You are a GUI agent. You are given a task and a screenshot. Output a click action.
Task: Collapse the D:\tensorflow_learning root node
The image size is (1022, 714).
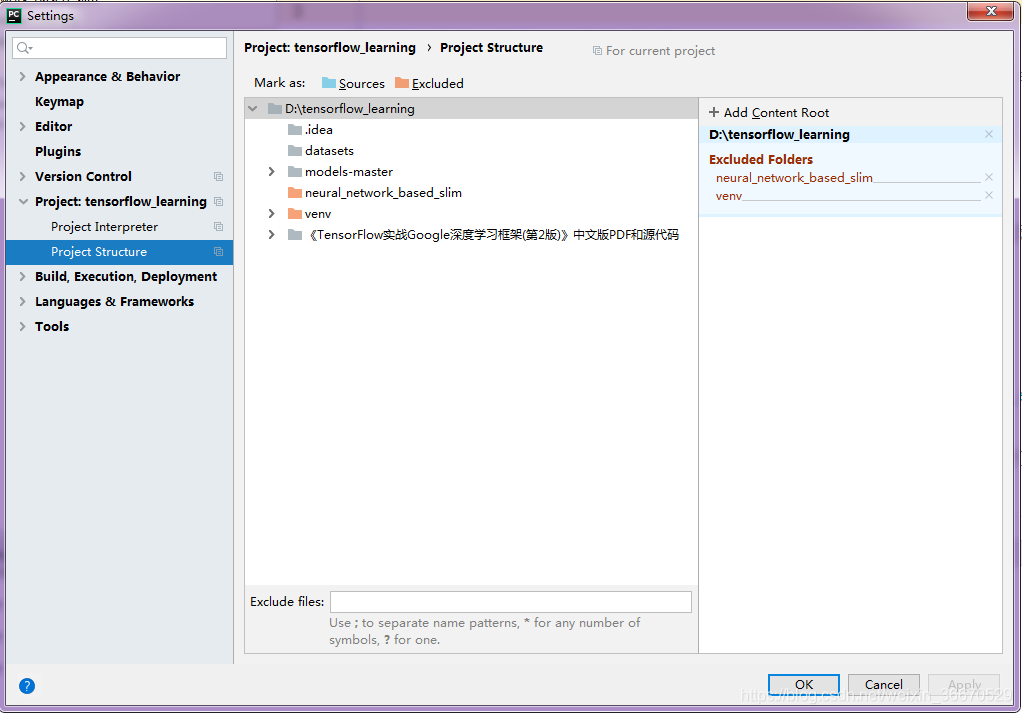click(253, 109)
